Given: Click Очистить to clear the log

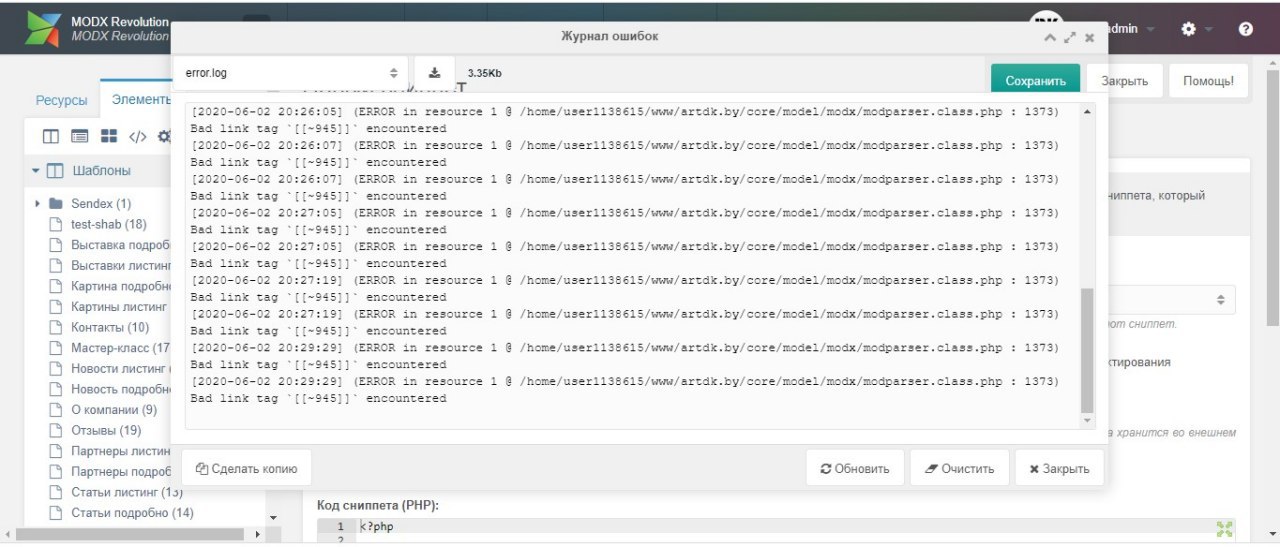Looking at the screenshot, I should click(960, 468).
